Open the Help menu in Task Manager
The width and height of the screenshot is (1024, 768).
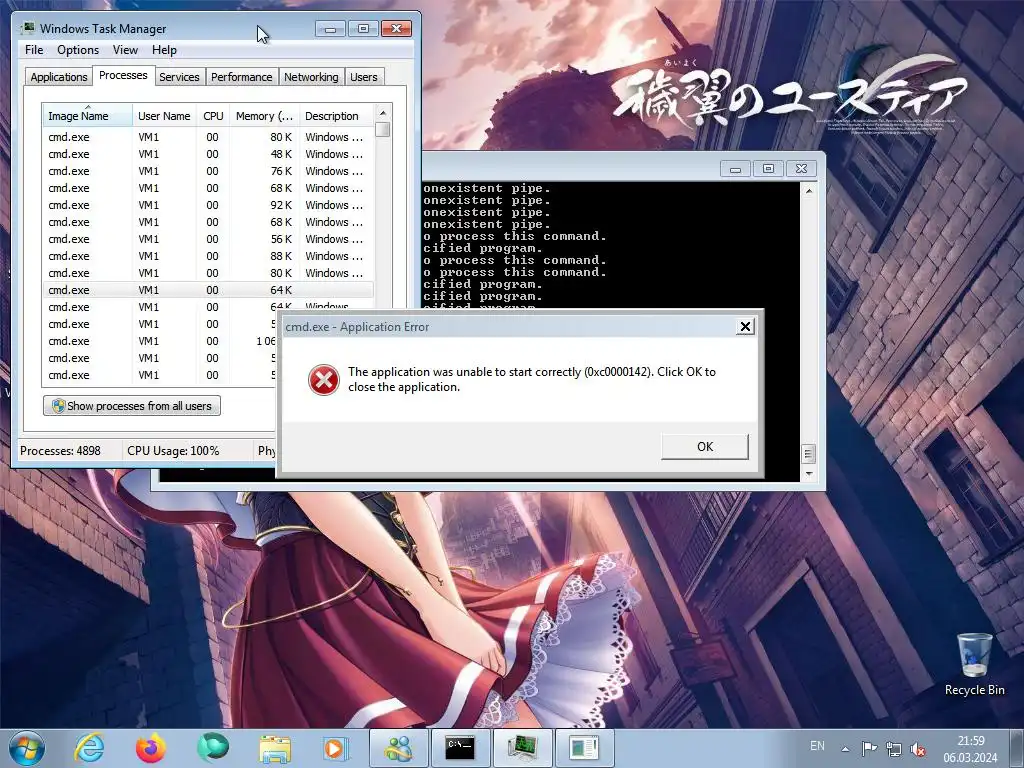(164, 50)
